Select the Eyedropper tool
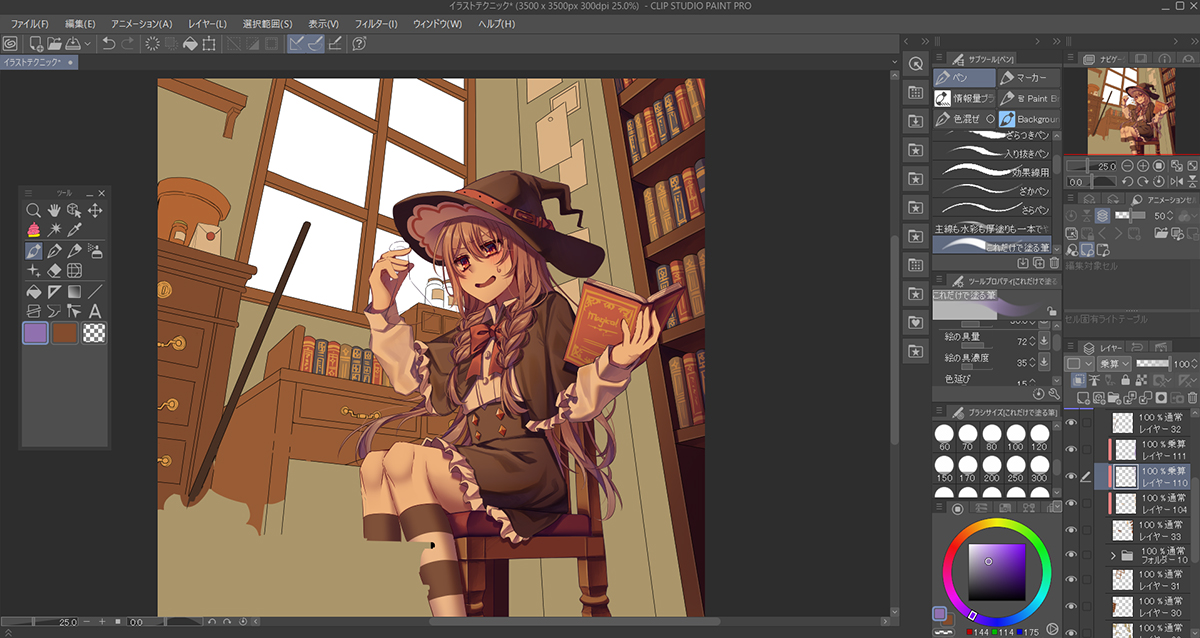This screenshot has height=638, width=1200. click(x=75, y=230)
